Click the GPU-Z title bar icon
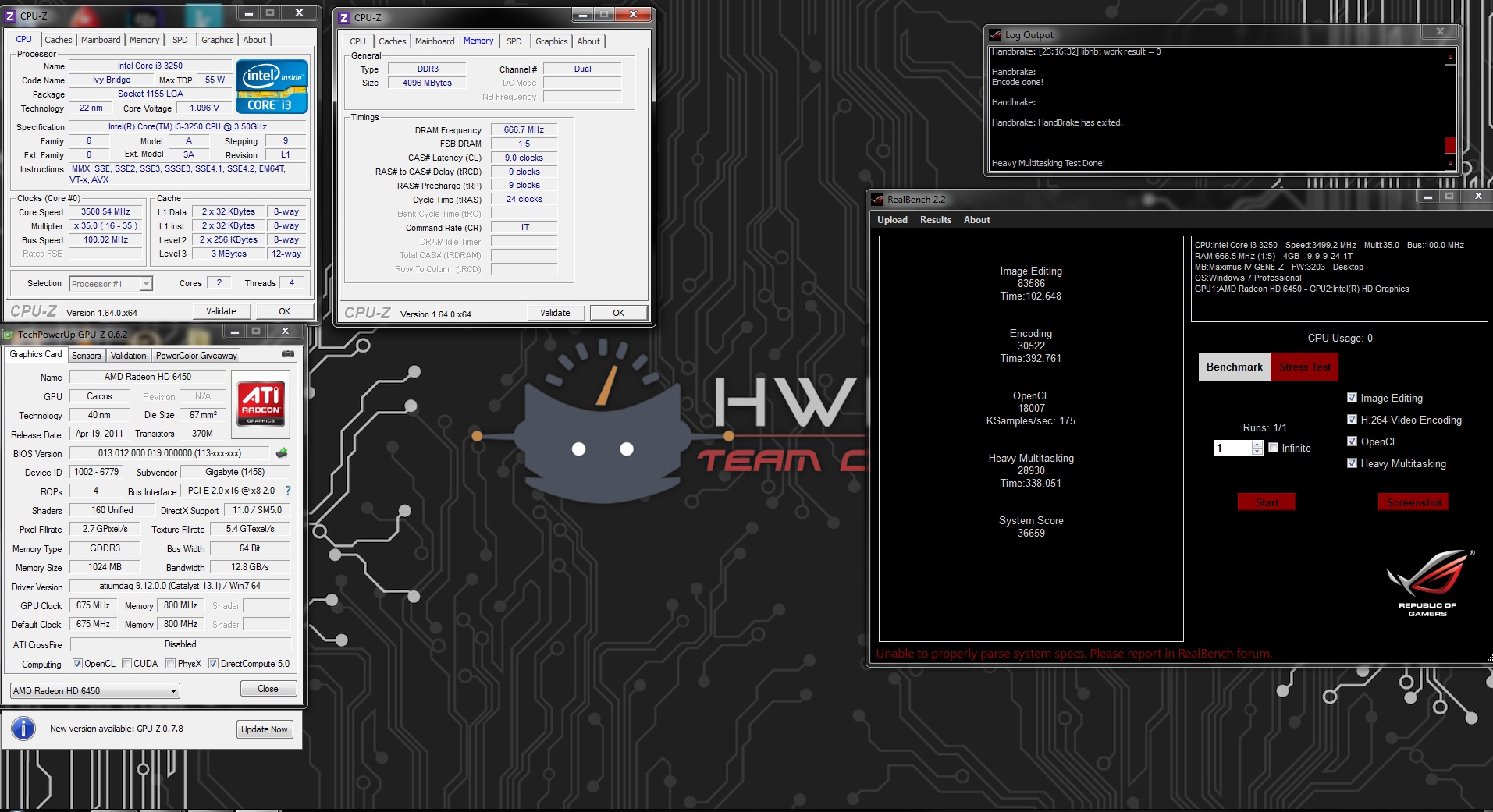The height and width of the screenshot is (812, 1493). (x=9, y=335)
